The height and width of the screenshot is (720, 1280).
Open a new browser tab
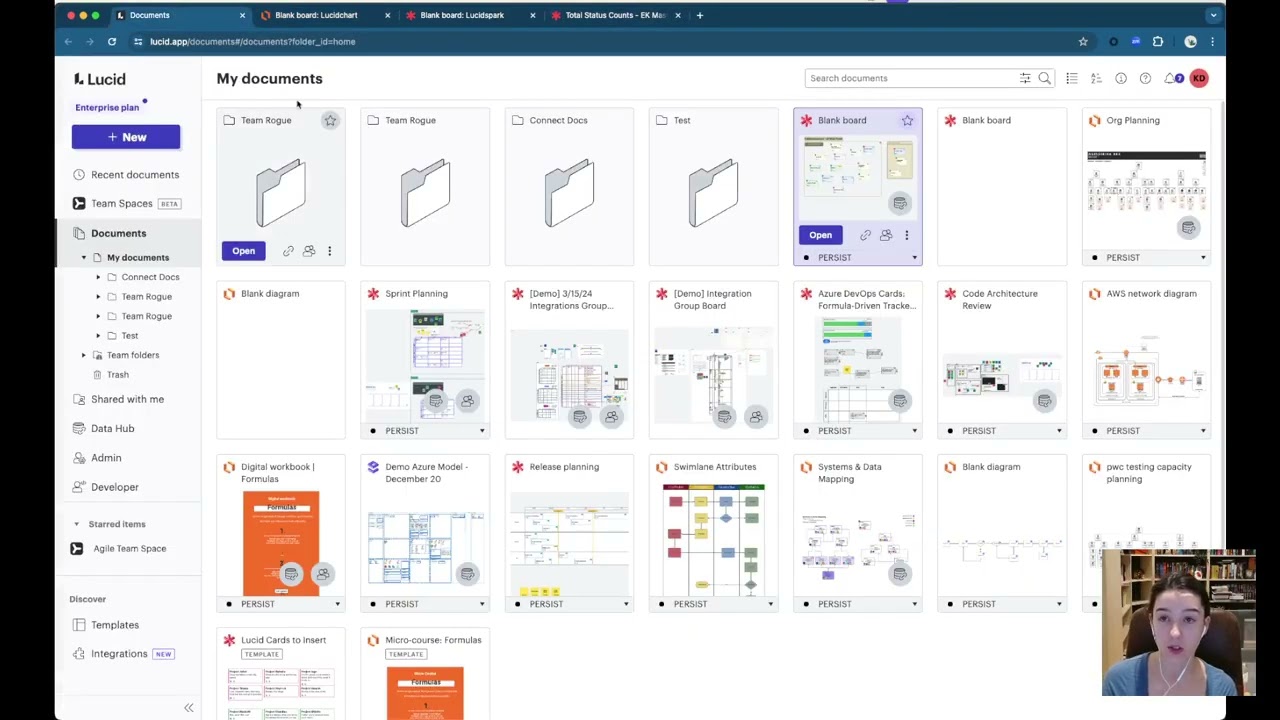coord(700,15)
